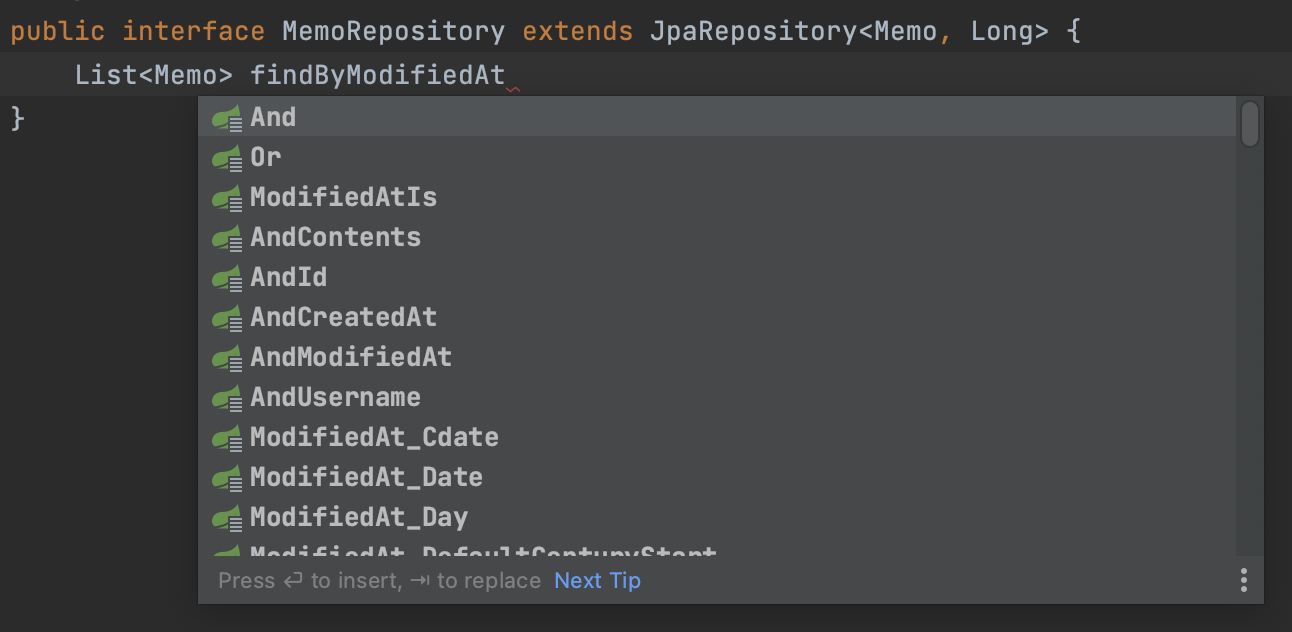Click the MemoRepository interface name
Screen dimensions: 1292x632
click(393, 31)
